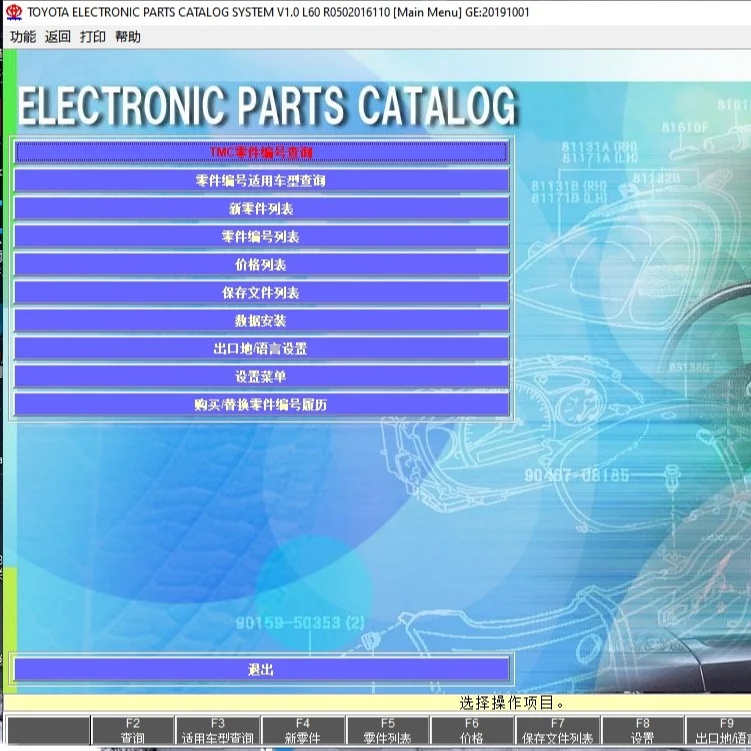Screen dimensions: 751x751
Task: Click the F7 保存文件列表 function key
Action: click(x=558, y=730)
